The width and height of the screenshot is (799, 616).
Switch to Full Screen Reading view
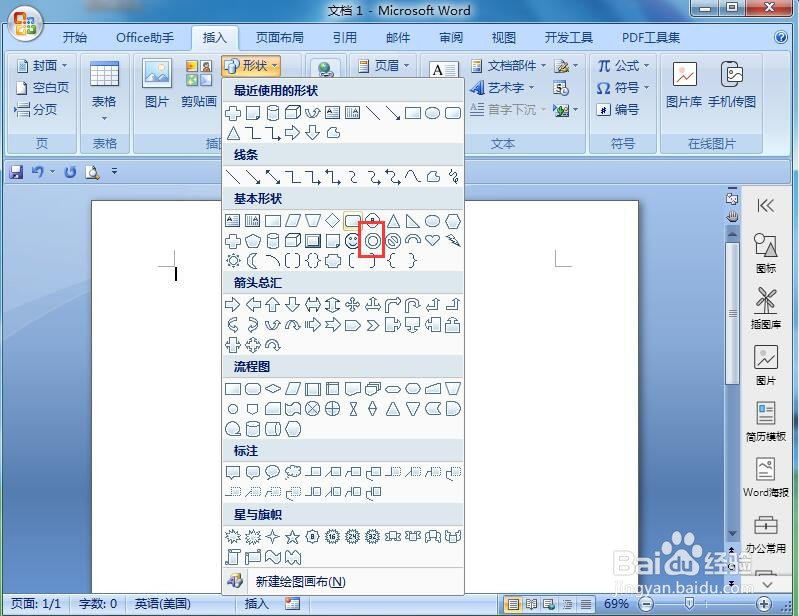[x=531, y=604]
